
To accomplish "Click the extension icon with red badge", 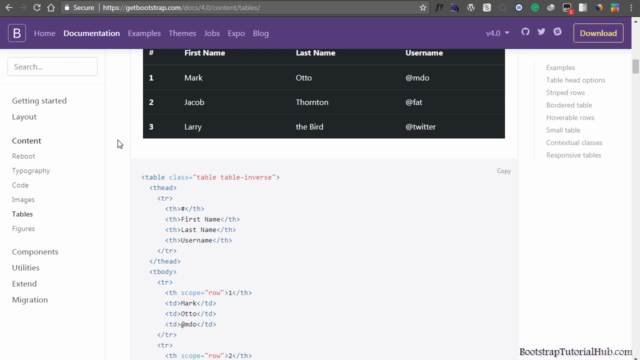I will coord(567,8).
